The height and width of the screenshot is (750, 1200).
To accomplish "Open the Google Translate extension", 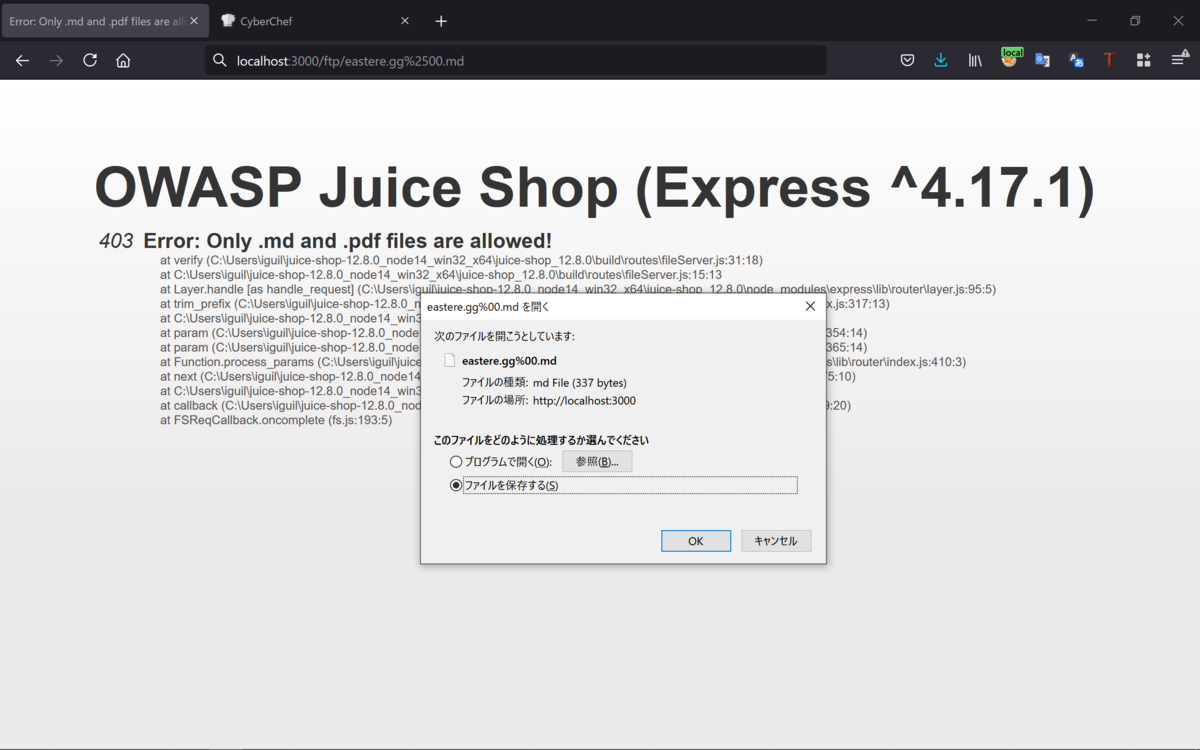I will [1042, 61].
